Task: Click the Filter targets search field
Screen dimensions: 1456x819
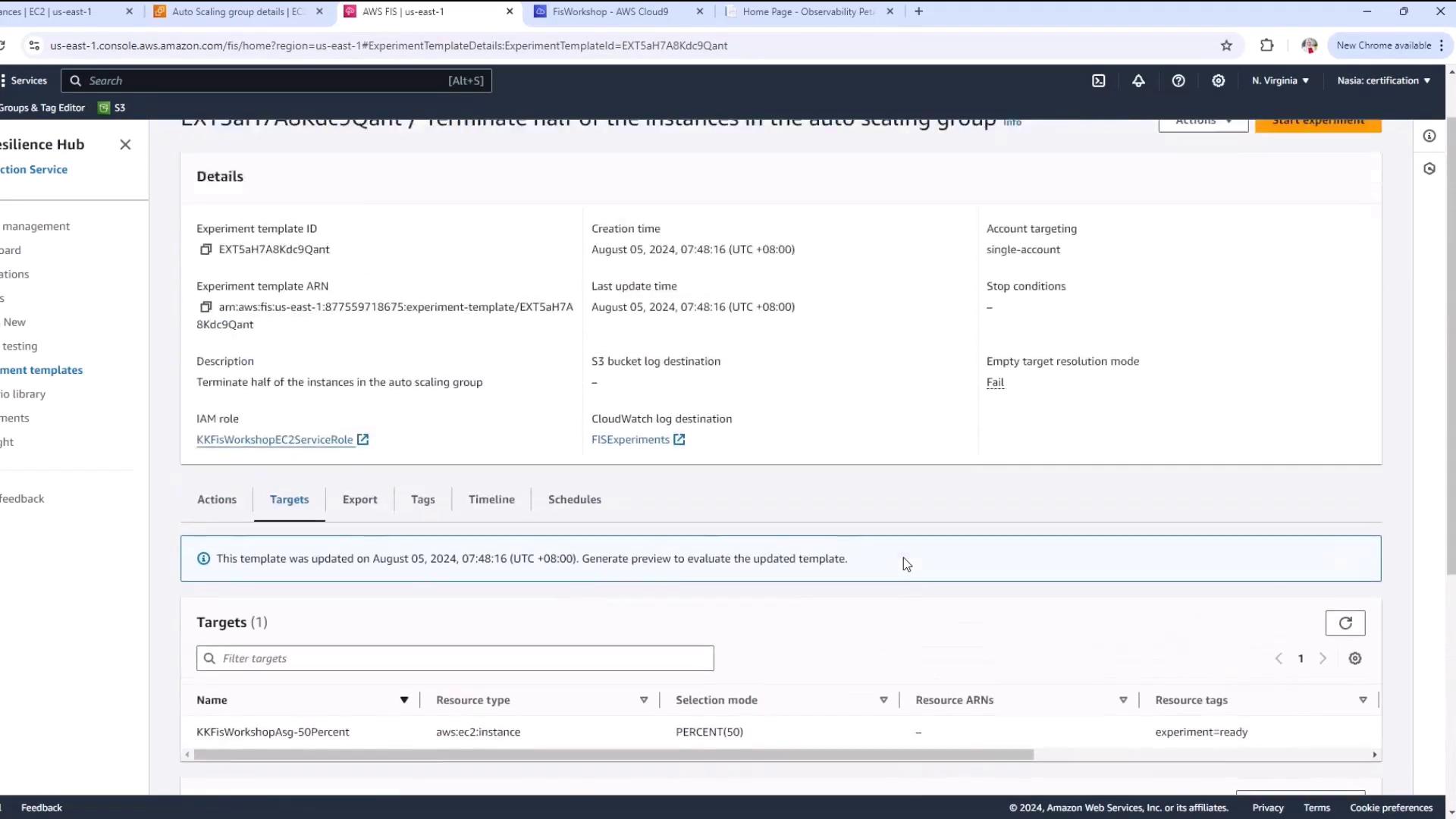Action: click(455, 659)
